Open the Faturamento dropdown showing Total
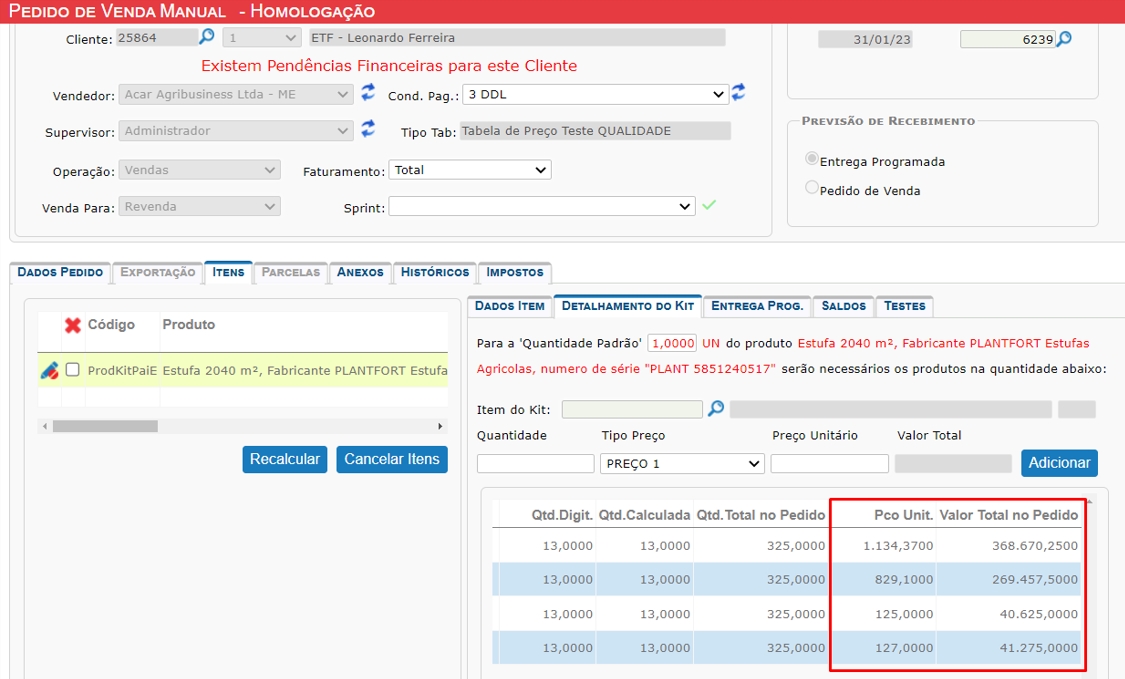This screenshot has width=1125, height=679. (470, 170)
